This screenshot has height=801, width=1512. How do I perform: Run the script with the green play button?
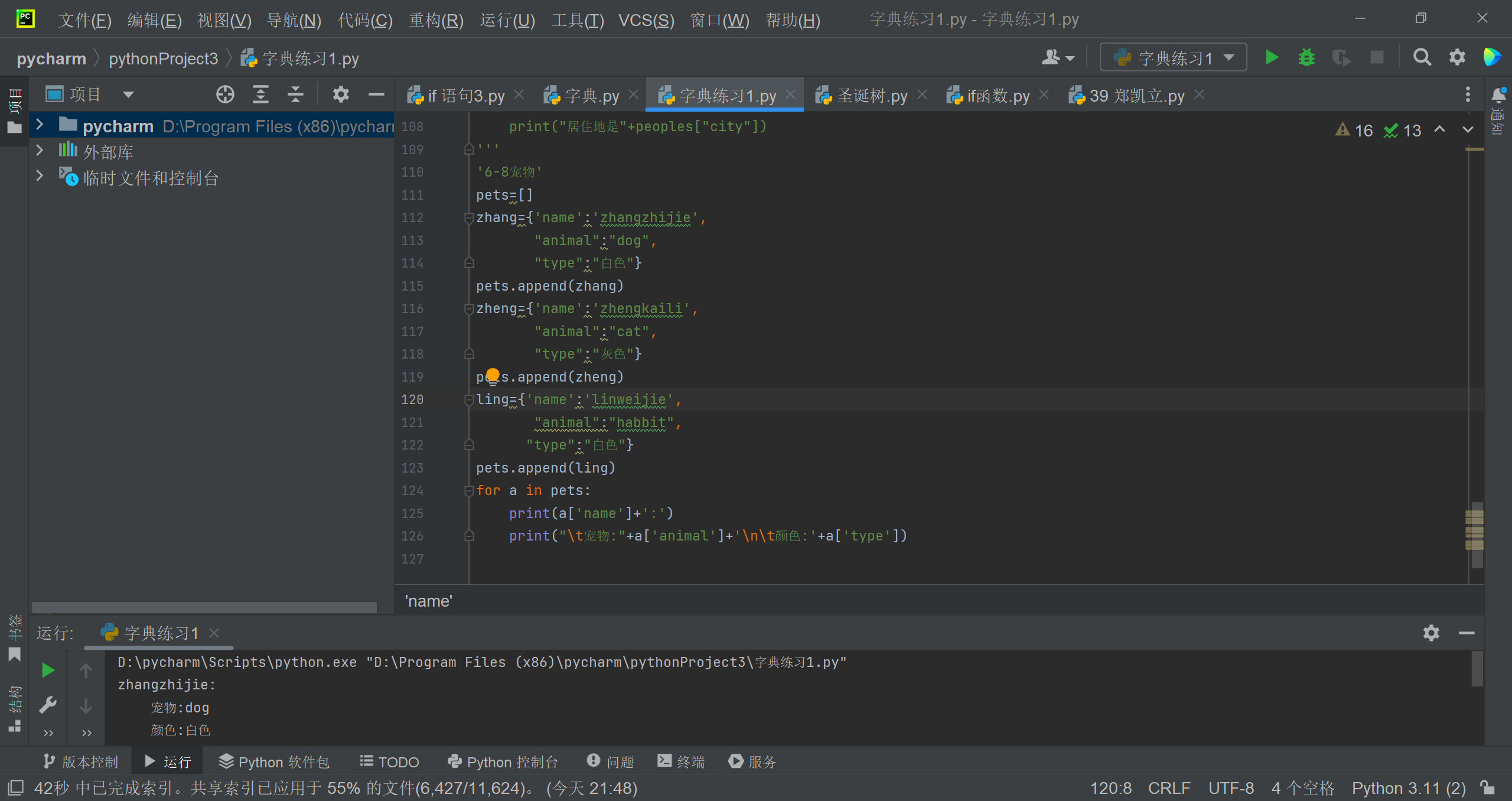[x=1272, y=58]
